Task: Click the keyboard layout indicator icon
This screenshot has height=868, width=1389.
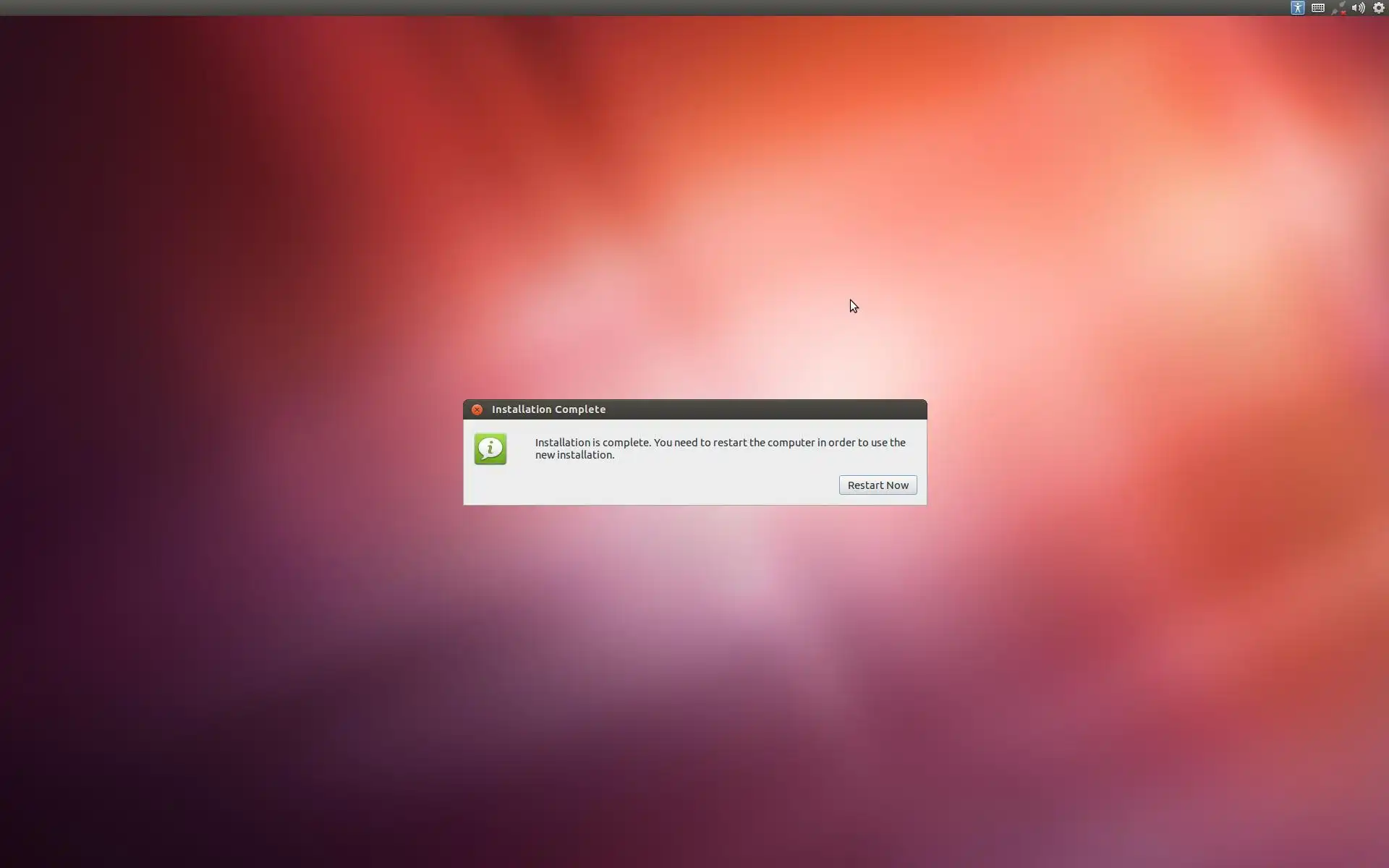Action: point(1317,8)
